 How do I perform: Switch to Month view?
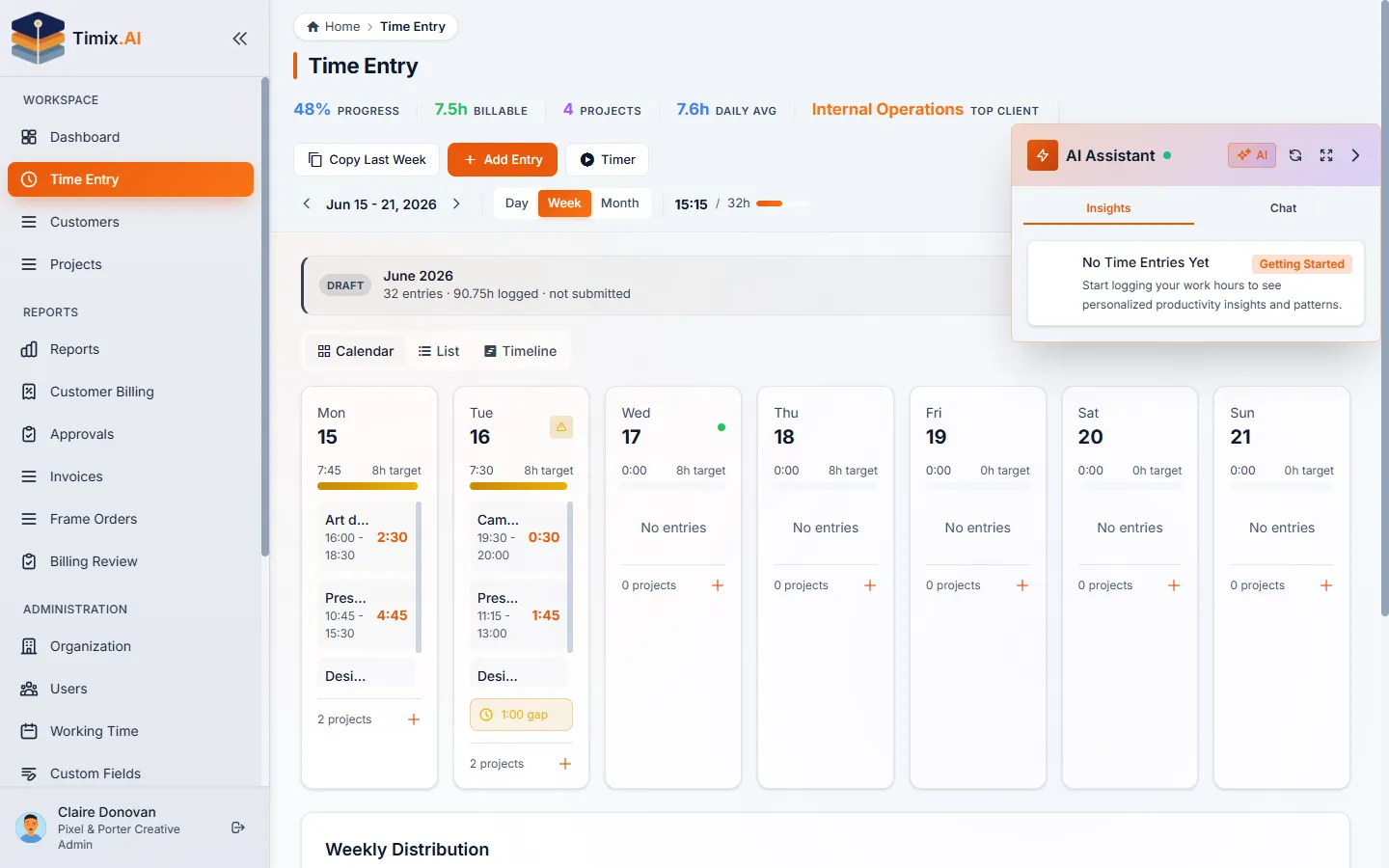click(620, 203)
